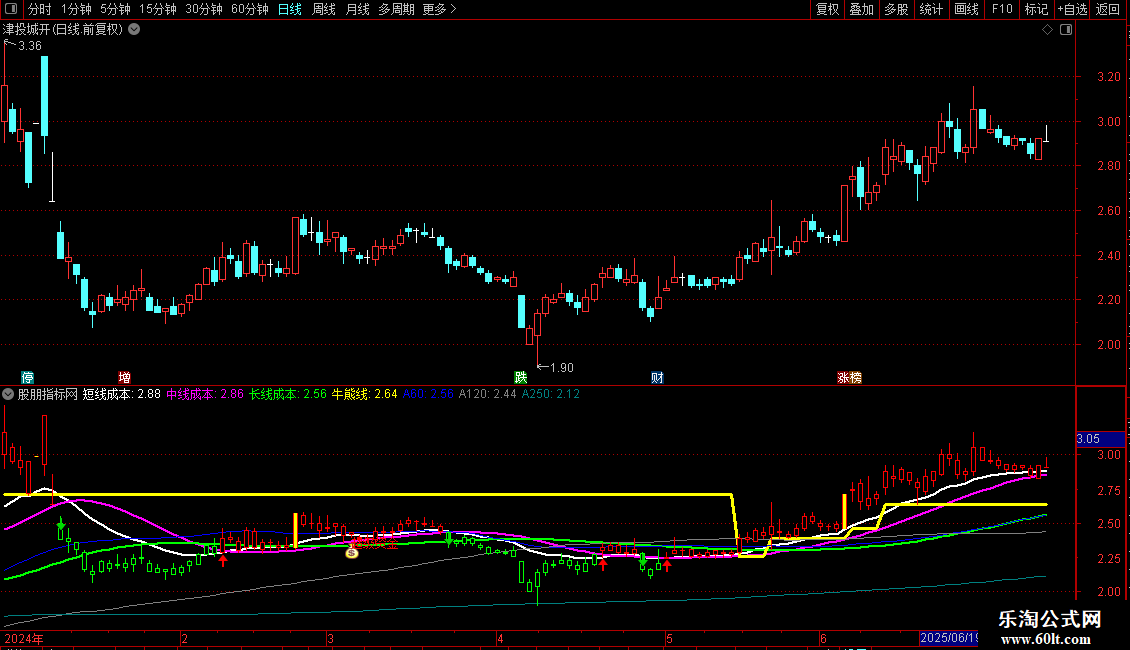Switch to 60分钟 period
1130x650 pixels.
(249, 9)
